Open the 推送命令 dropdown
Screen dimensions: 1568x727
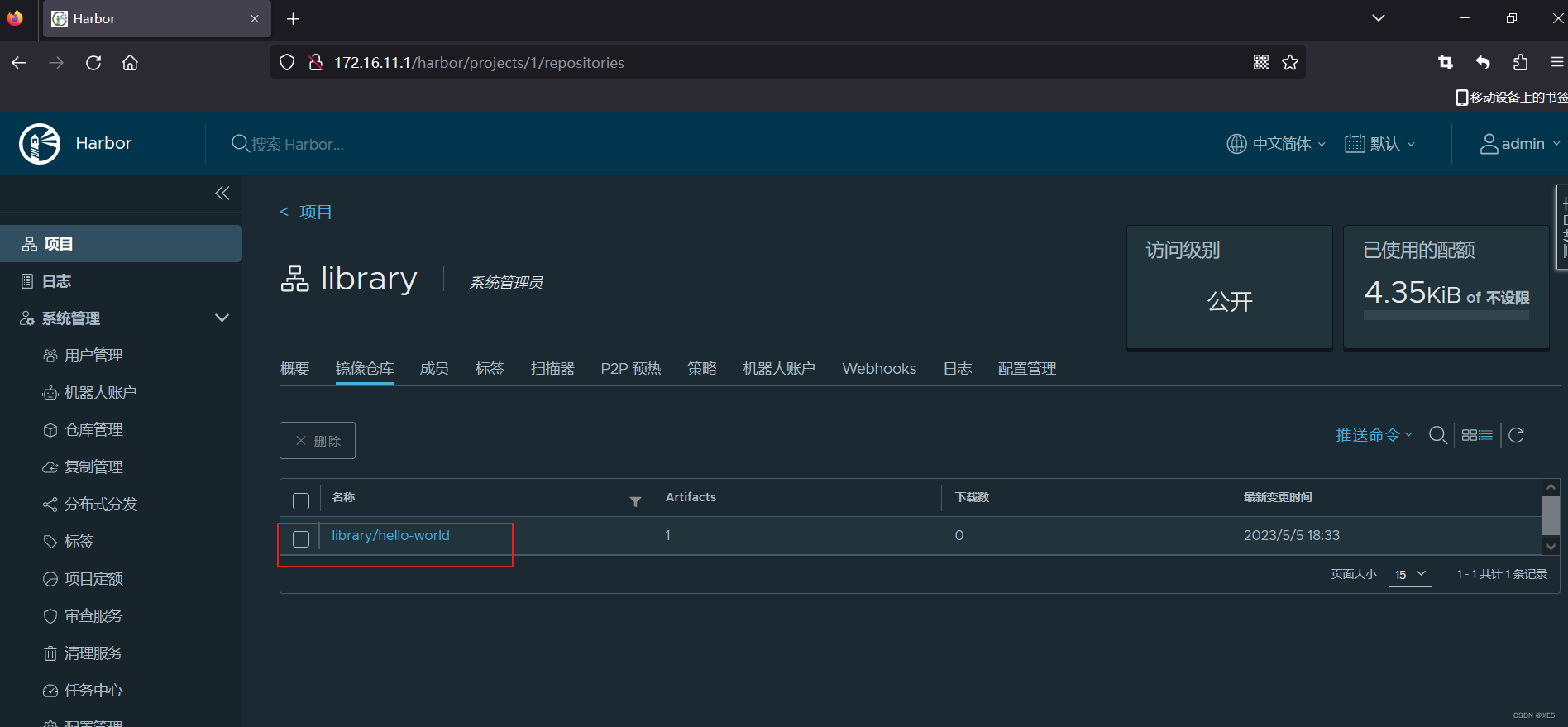click(1374, 435)
